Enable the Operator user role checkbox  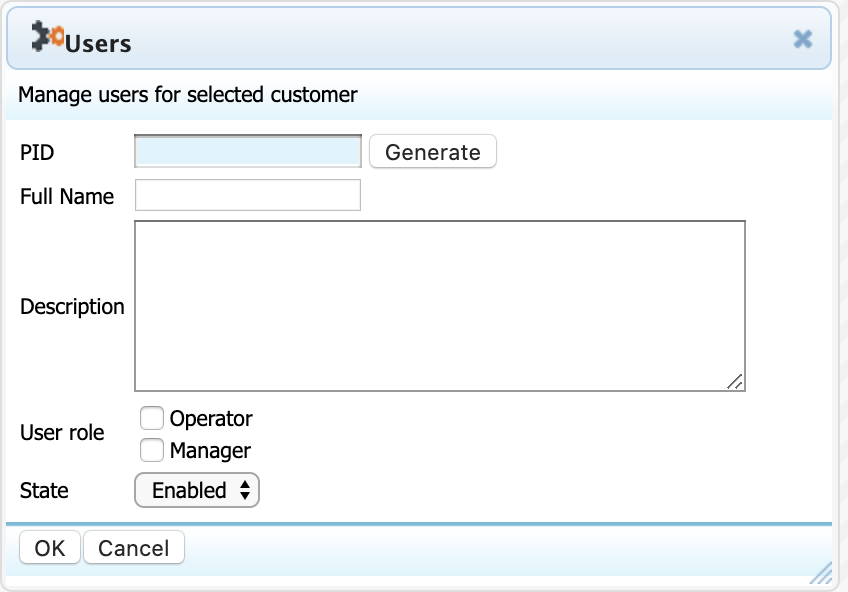(x=152, y=418)
